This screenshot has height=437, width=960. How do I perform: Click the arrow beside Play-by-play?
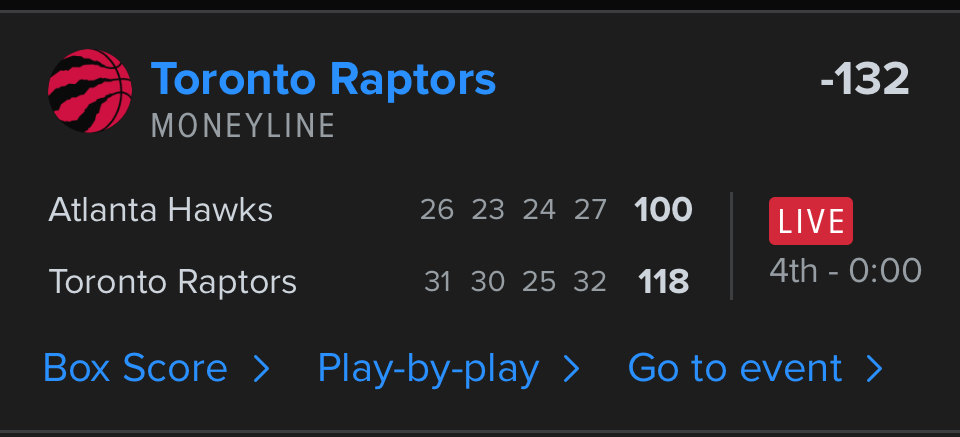tap(571, 370)
